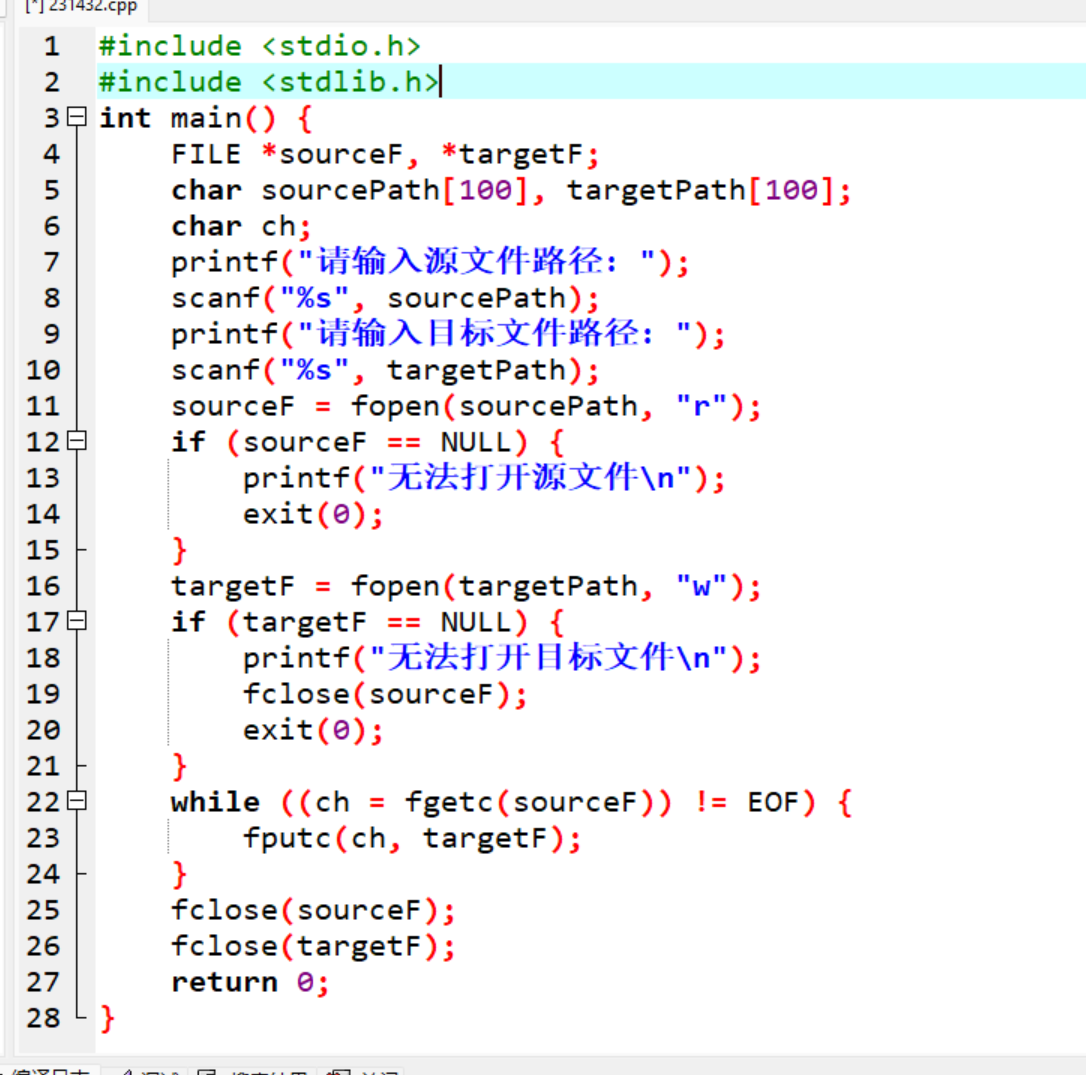Click printf '无法打开目标文件\n' statement
The width and height of the screenshot is (1086, 1075).
pos(502,658)
